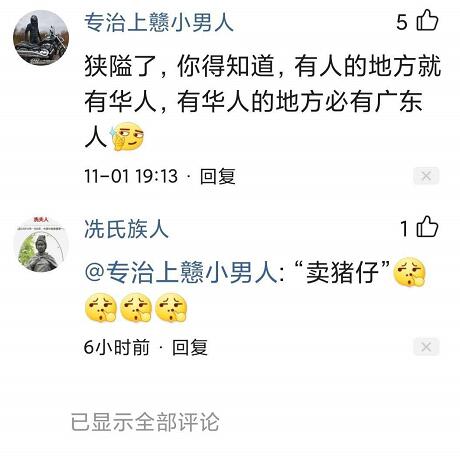Tap the first emoji on 冼氏族人's second line
This screenshot has width=460, height=464.
[x=101, y=308]
